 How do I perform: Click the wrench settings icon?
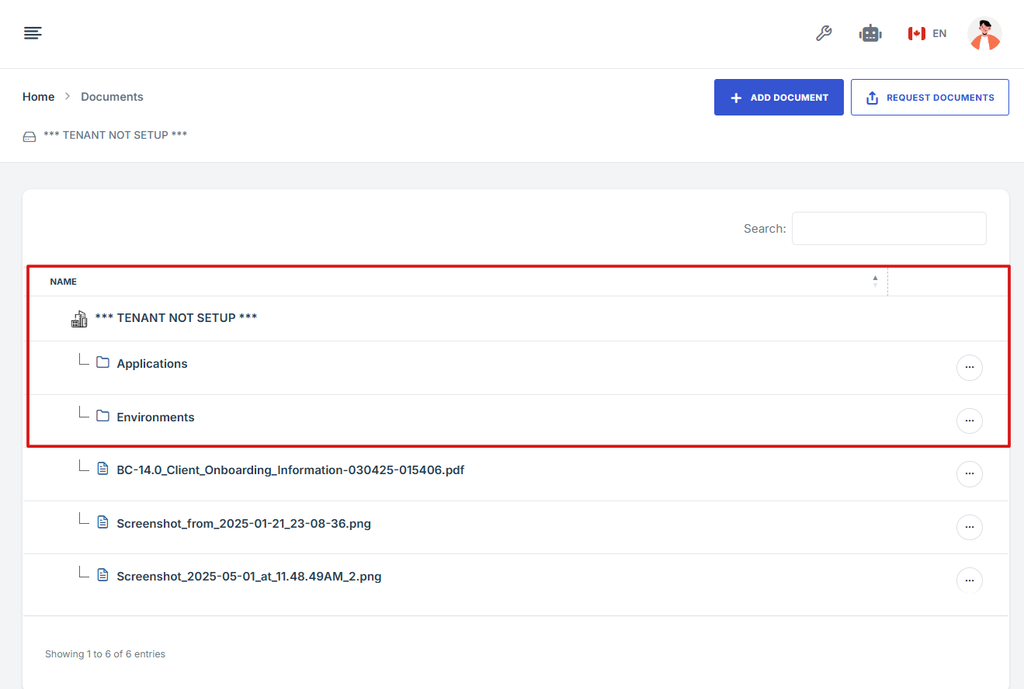(x=824, y=34)
